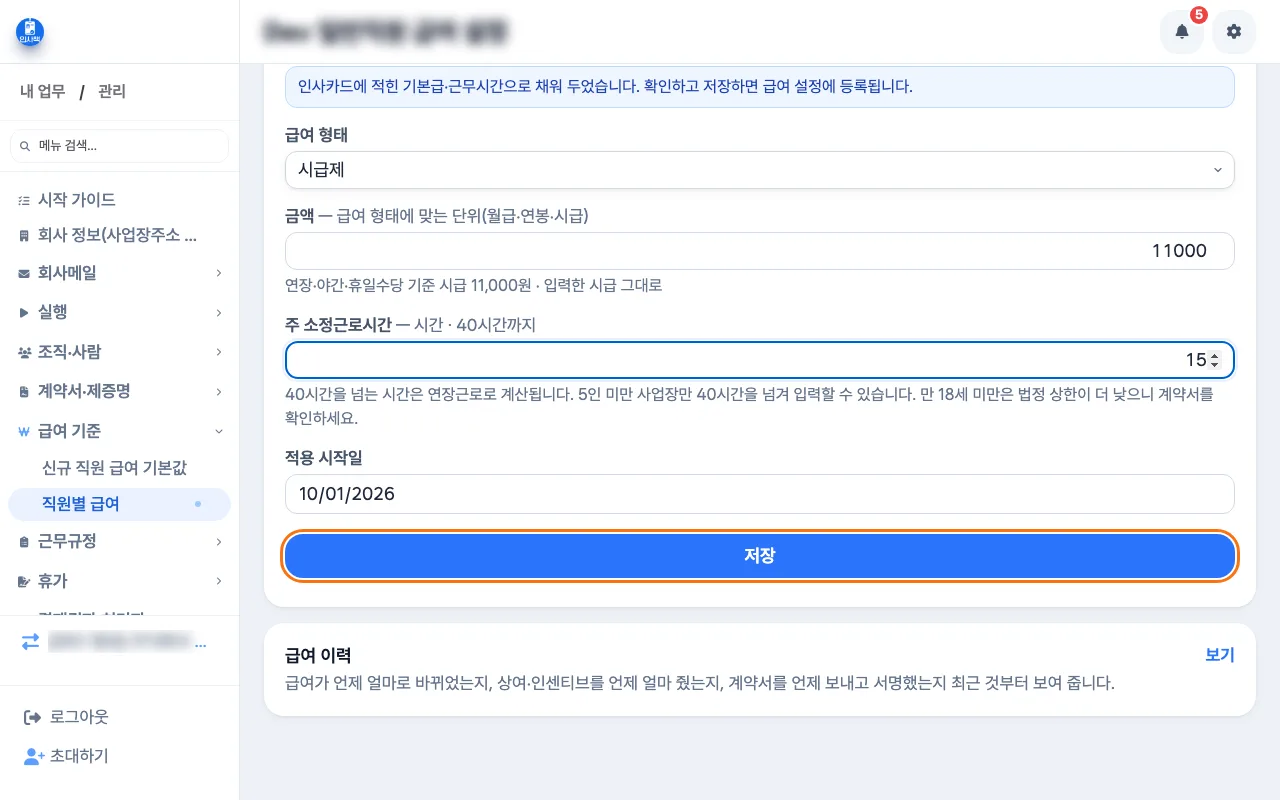This screenshot has height=800, width=1280.
Task: Click the 급여 이력 heading
Action: [x=318, y=656]
